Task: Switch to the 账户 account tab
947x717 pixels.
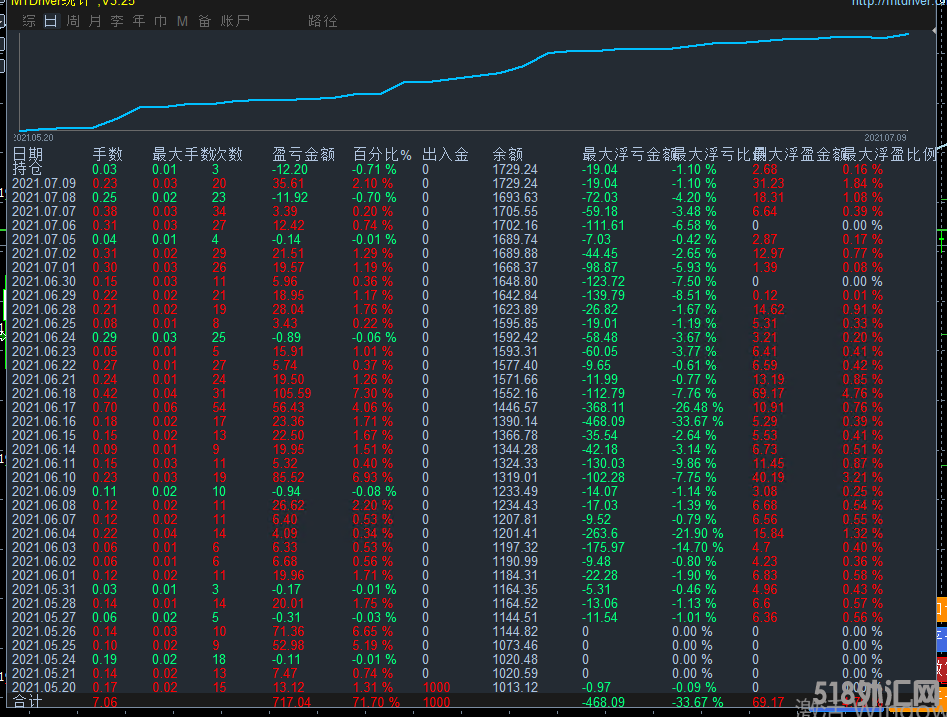Action: point(235,21)
